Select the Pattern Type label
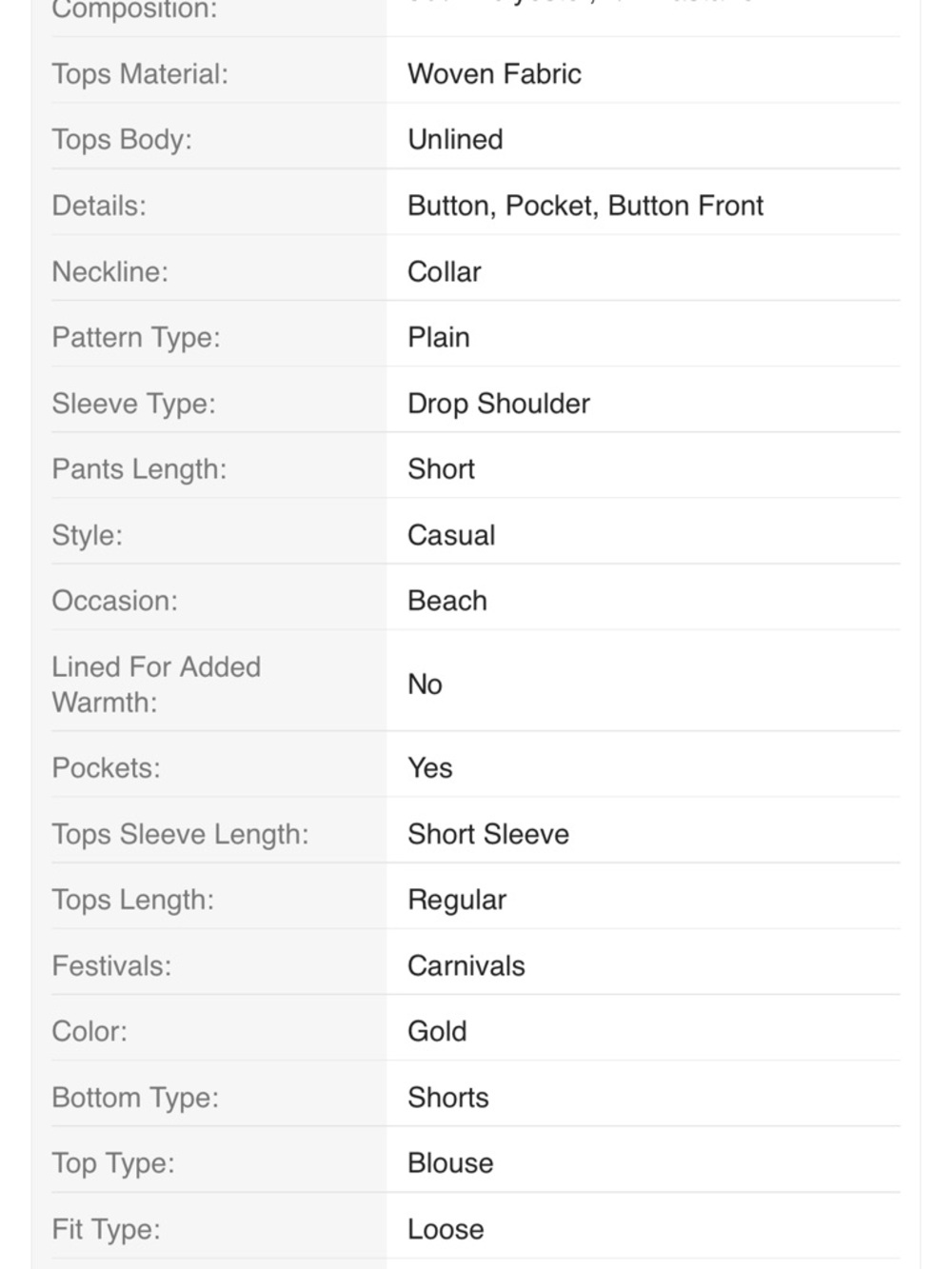The image size is (952, 1269). point(136,337)
